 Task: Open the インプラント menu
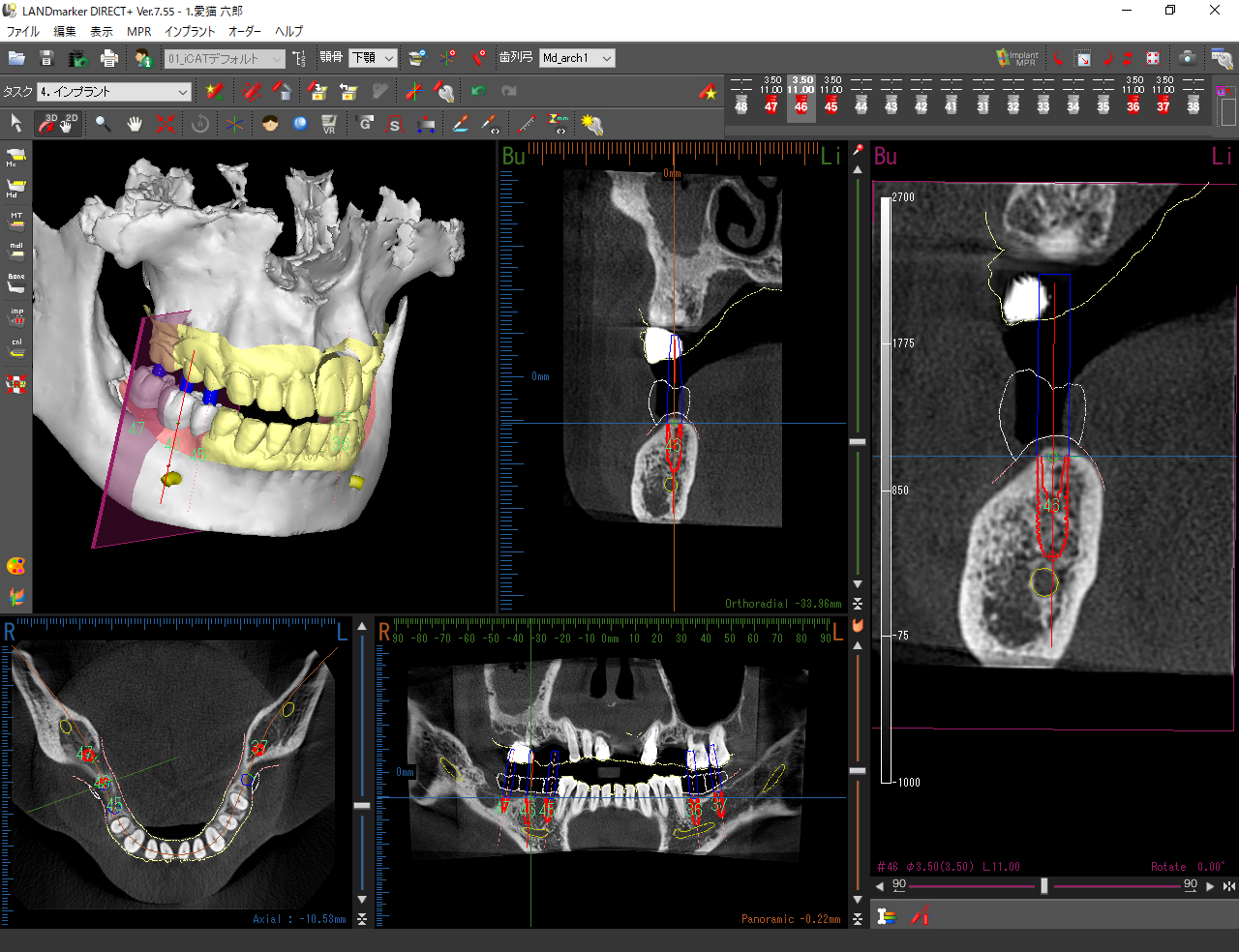[190, 31]
